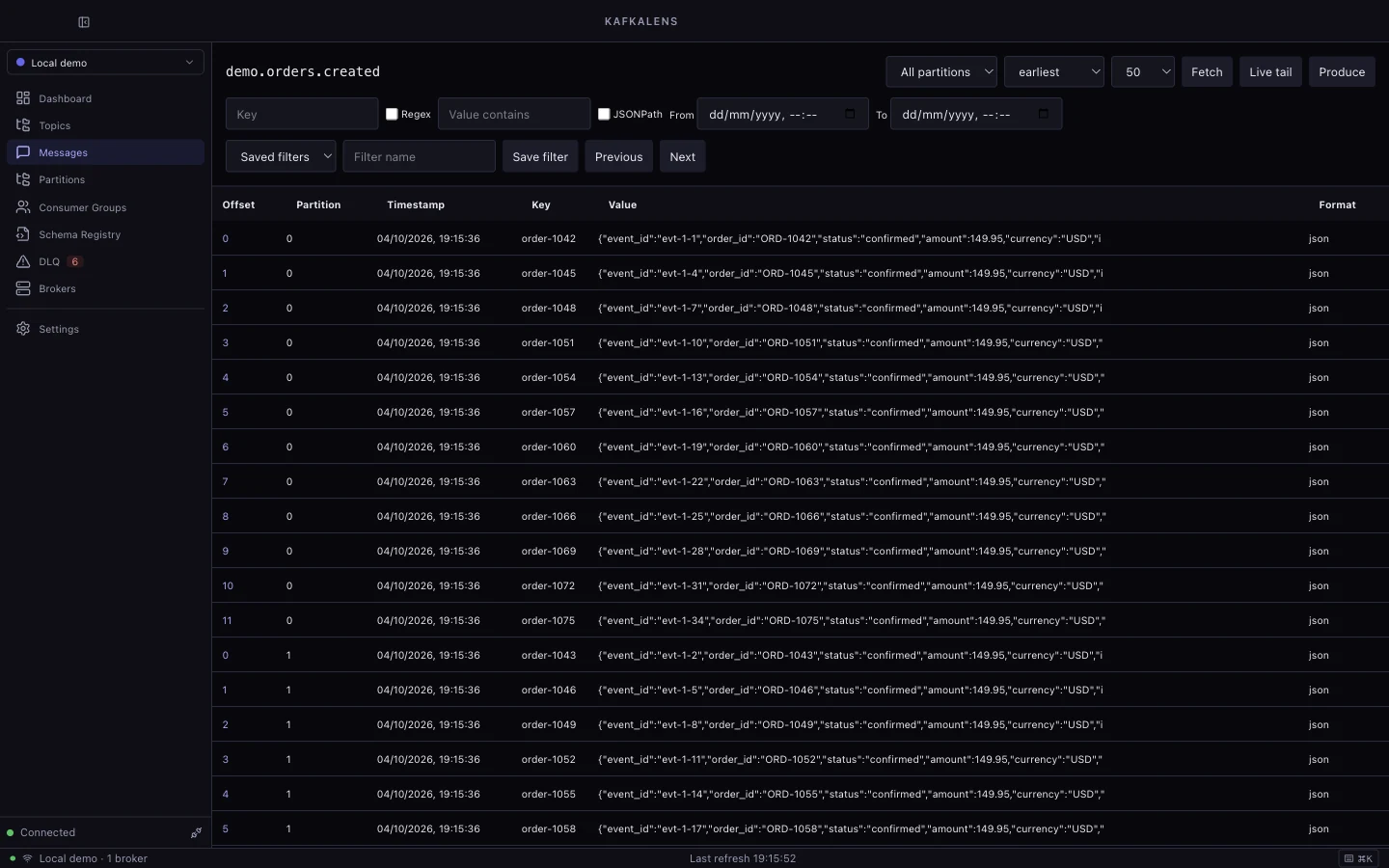Screen dimensions: 1389x868
Task: Click the Brokers server icon
Action: 23,288
